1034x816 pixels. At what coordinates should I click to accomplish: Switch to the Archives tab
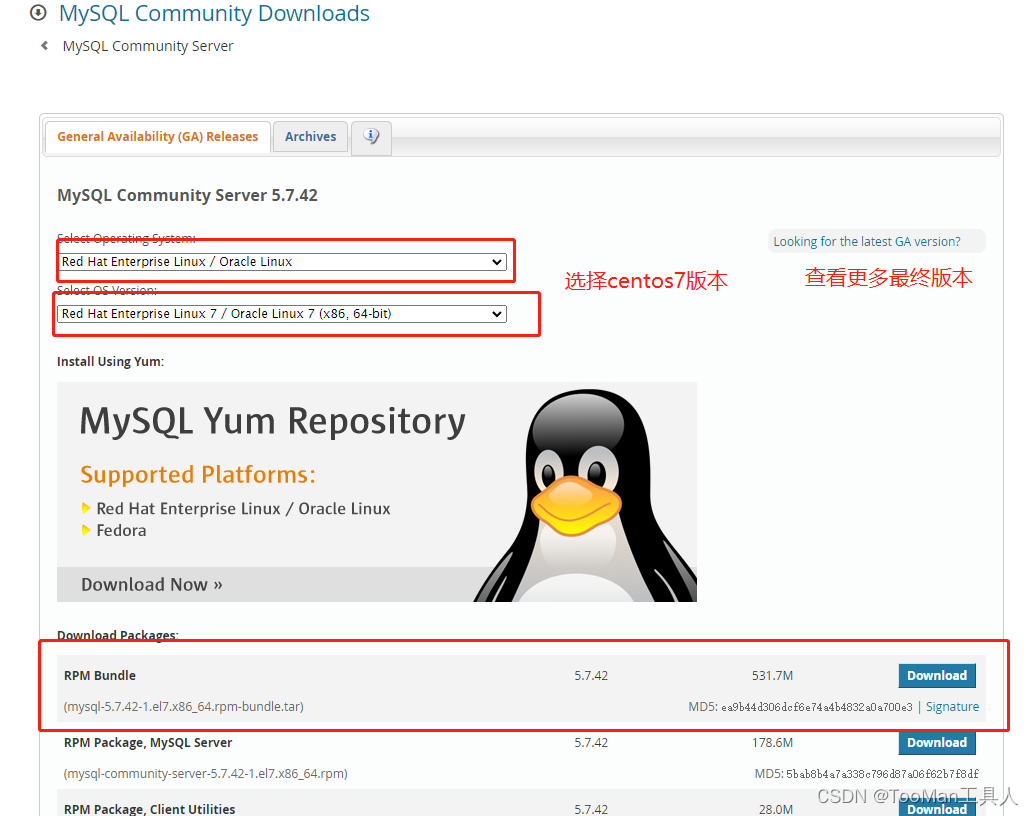(x=310, y=137)
